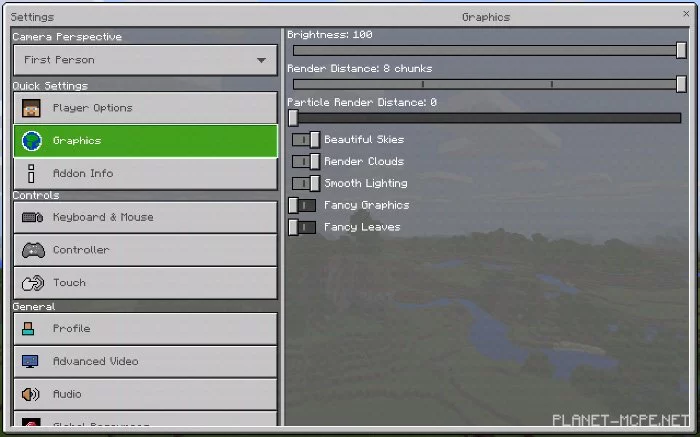Click the globe Graphics icon
The image size is (700, 437).
(31, 141)
